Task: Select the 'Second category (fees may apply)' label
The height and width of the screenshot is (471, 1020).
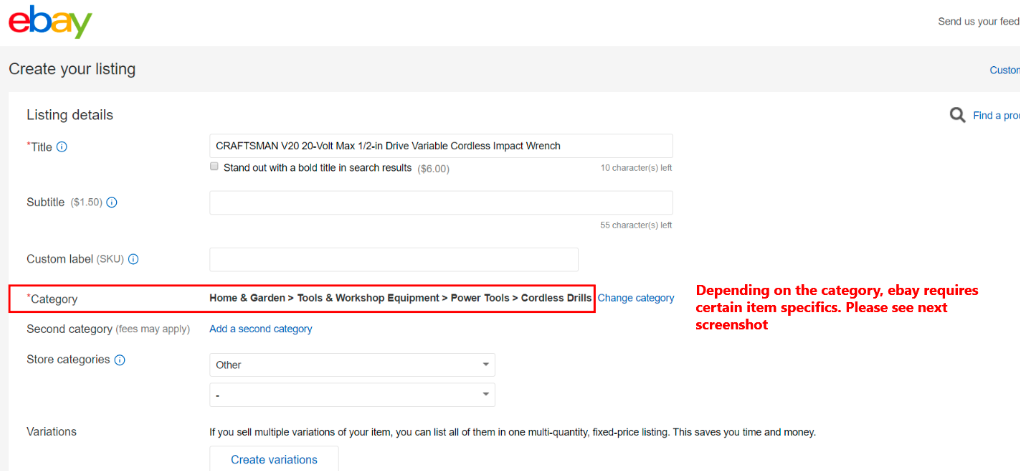Action: coord(108,329)
